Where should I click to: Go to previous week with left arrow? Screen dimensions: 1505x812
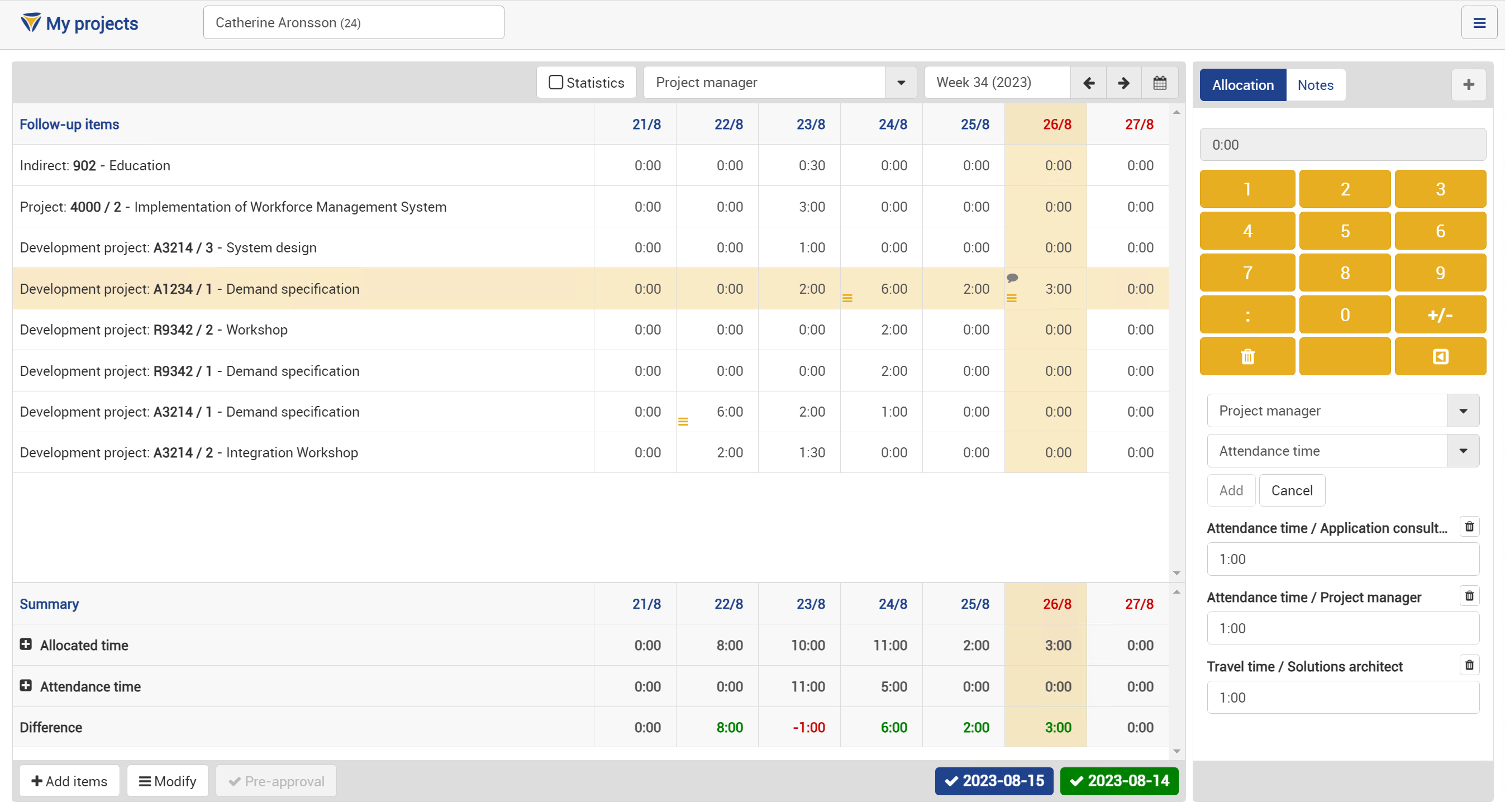coord(1088,82)
